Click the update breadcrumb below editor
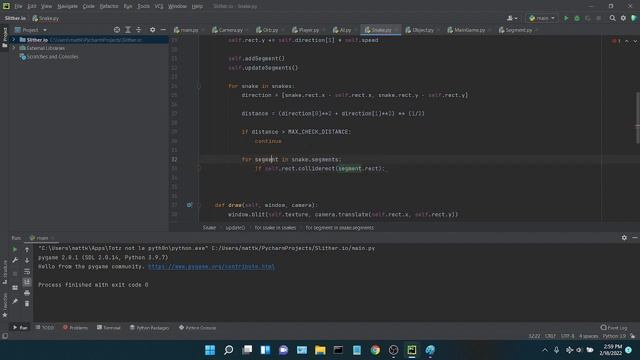 [235, 228]
